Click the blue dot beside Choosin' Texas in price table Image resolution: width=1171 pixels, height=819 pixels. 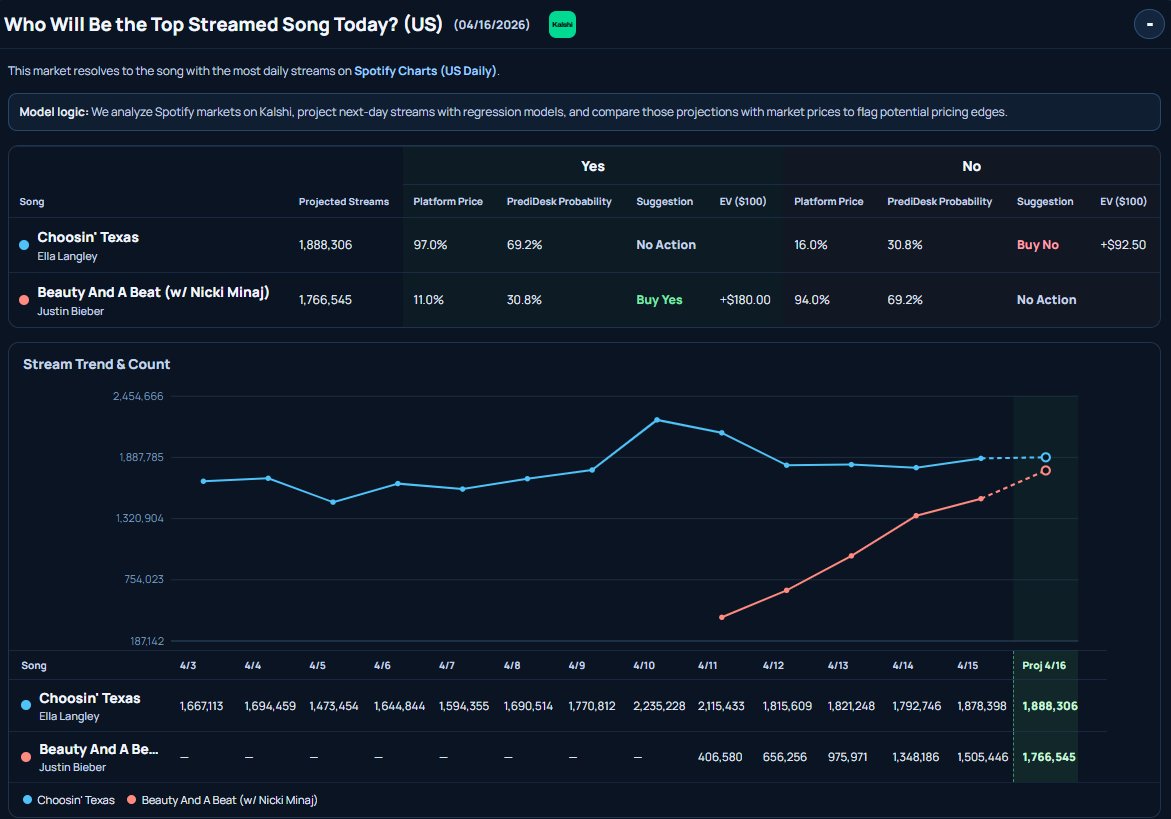click(x=24, y=245)
